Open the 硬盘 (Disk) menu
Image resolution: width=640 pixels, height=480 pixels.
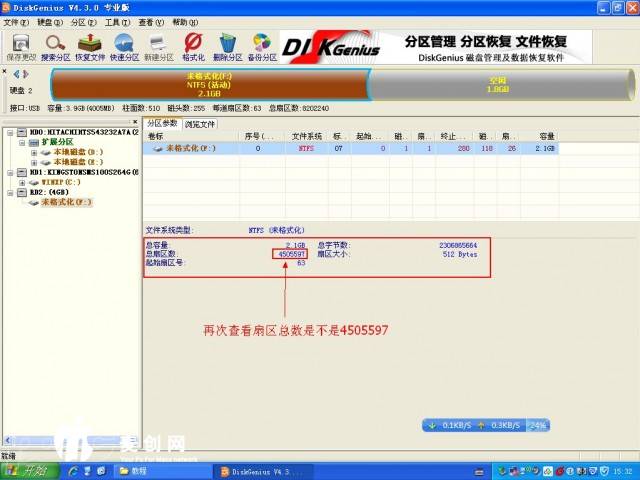tap(47, 21)
